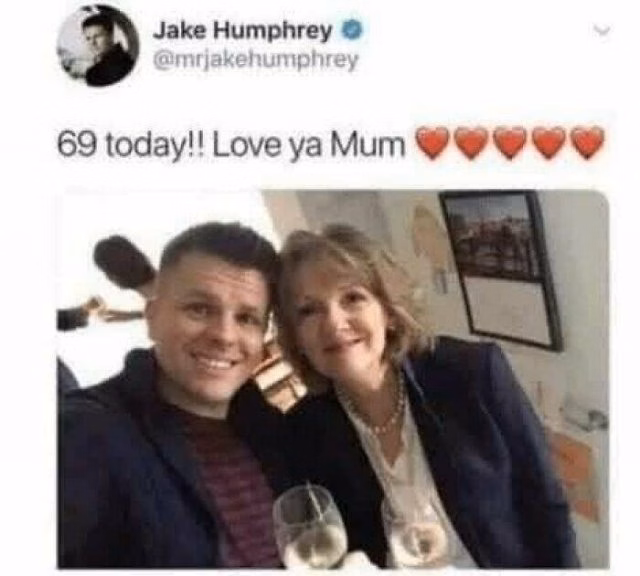Select the "69 today!!" tweet text
640x576 pixels.
(132, 145)
